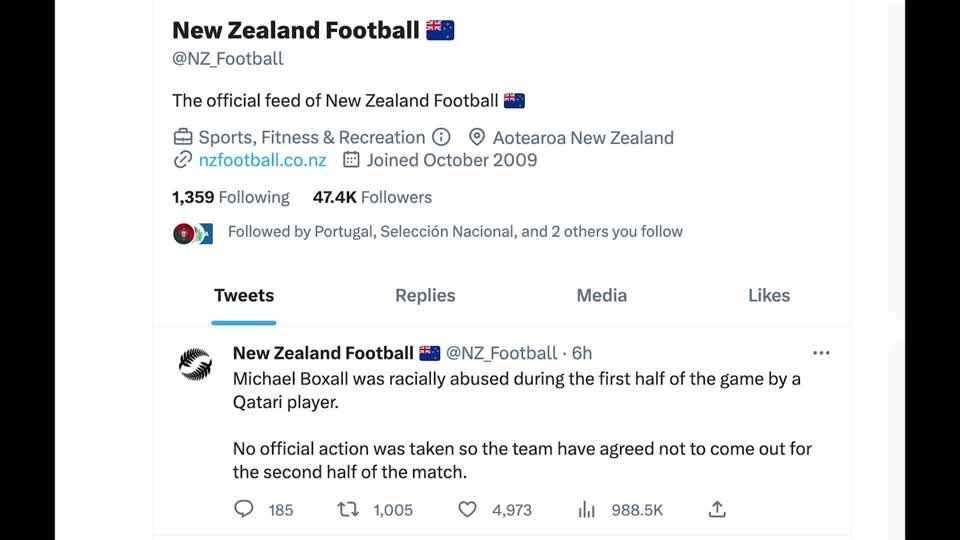Click the @NZ_Football handle in the tweet header
The width and height of the screenshot is (960, 540).
pos(501,353)
